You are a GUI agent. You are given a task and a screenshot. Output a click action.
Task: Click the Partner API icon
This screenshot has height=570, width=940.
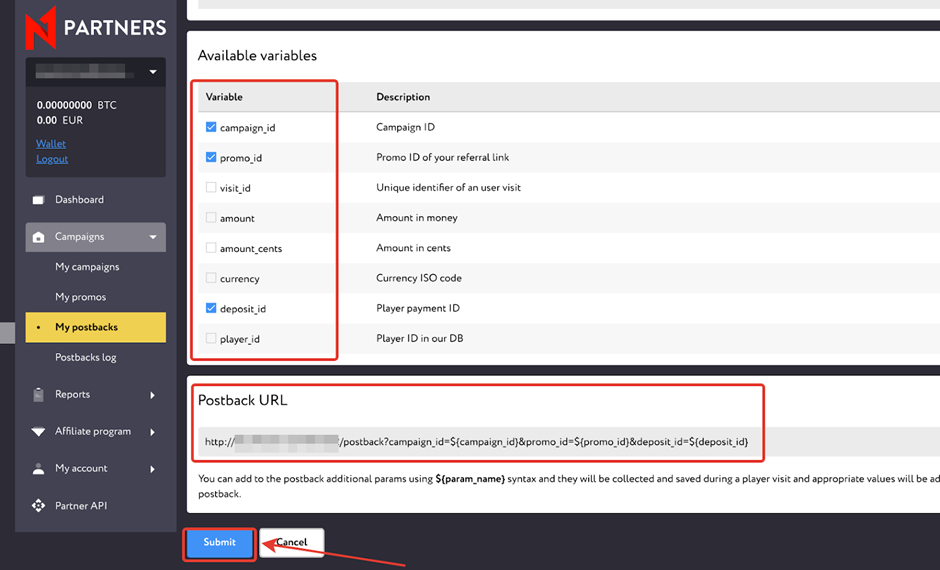tap(39, 506)
